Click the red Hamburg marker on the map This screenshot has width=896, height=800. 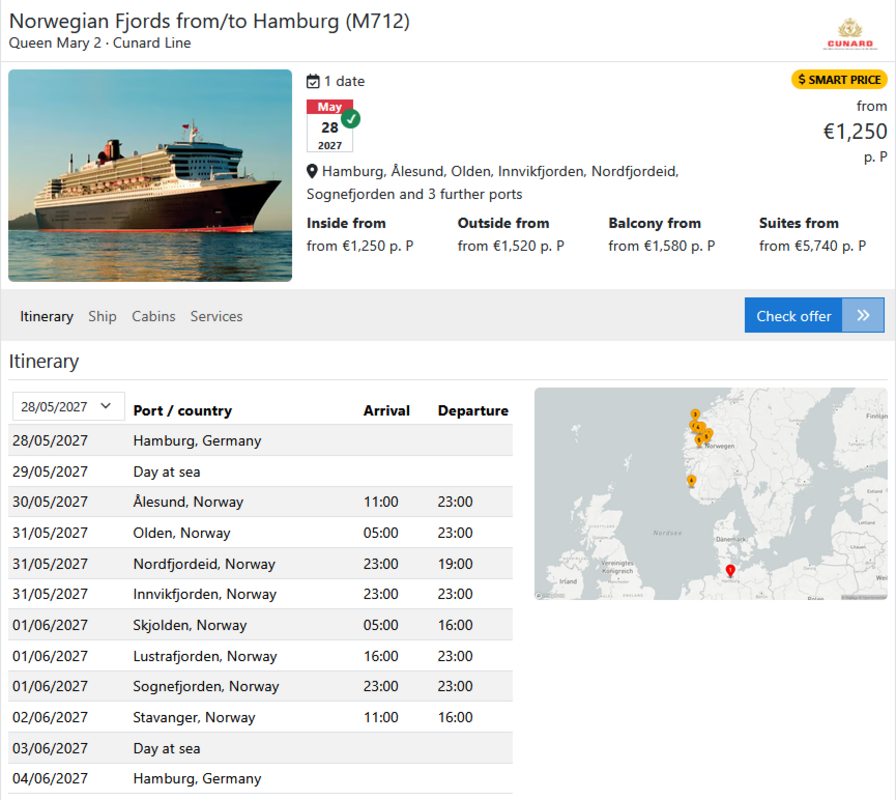[730, 570]
